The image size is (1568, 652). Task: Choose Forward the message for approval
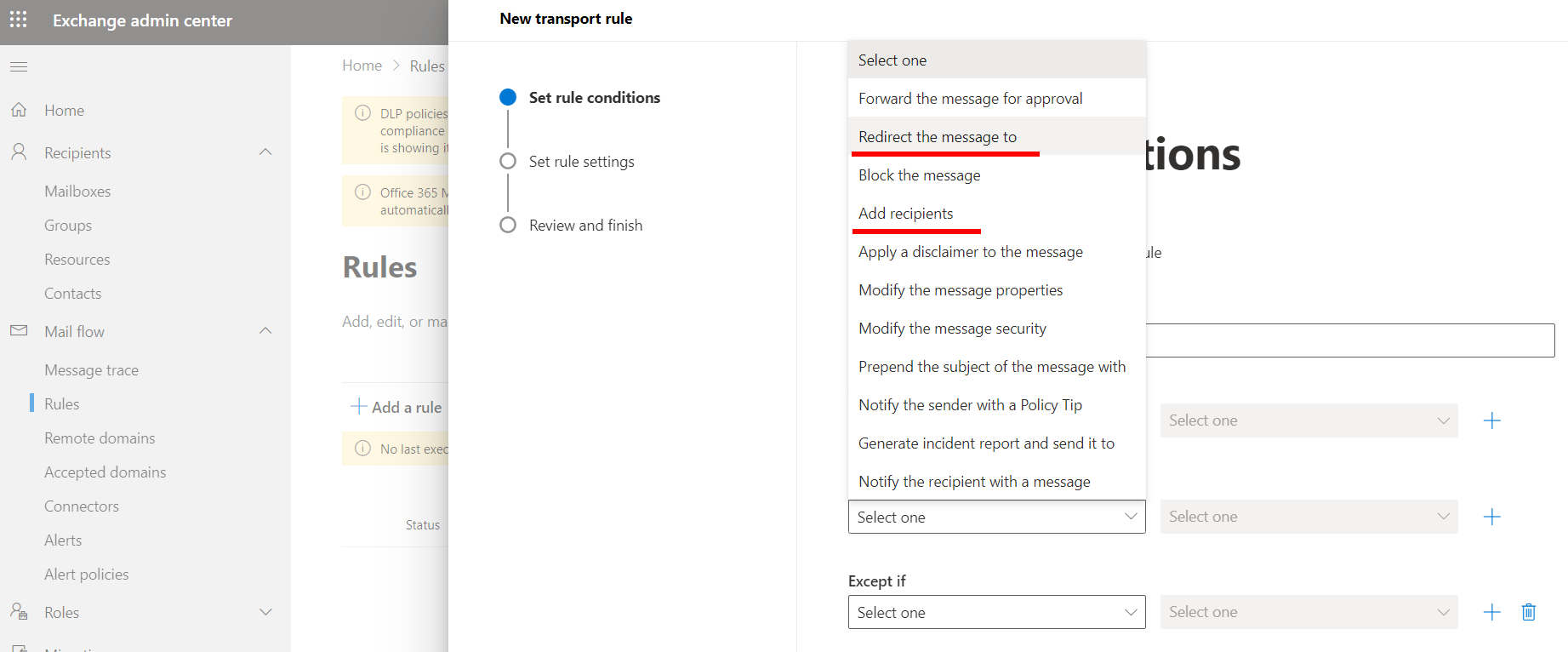click(x=996, y=98)
